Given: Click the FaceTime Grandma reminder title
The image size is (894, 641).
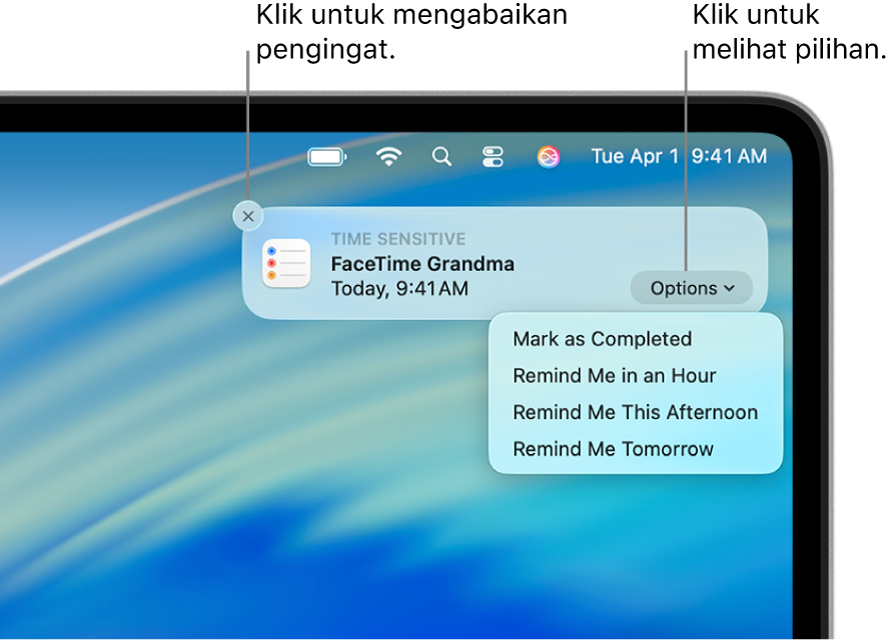Looking at the screenshot, I should 422,264.
